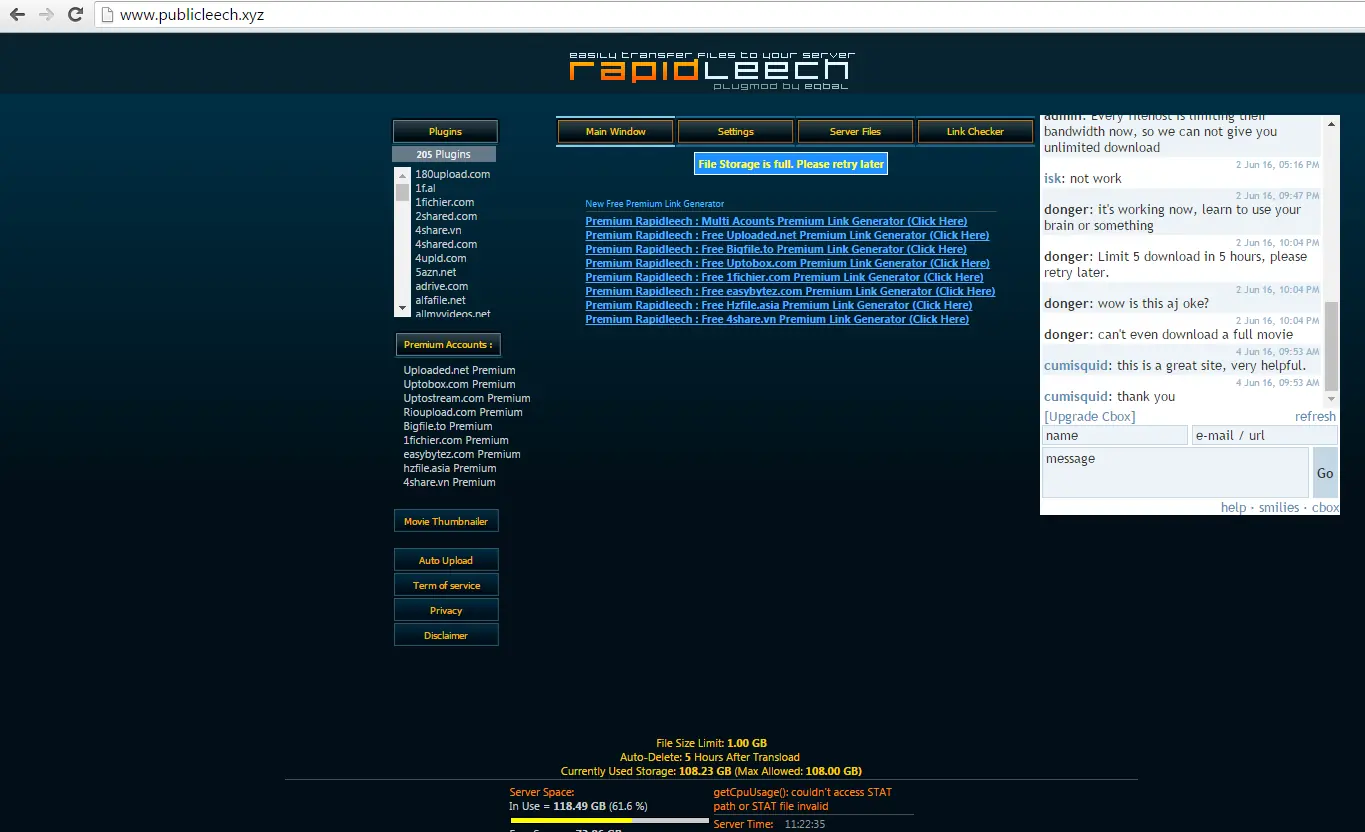This screenshot has width=1365, height=832.
Task: Open the cbox link under chat
Action: pyautogui.click(x=1325, y=508)
